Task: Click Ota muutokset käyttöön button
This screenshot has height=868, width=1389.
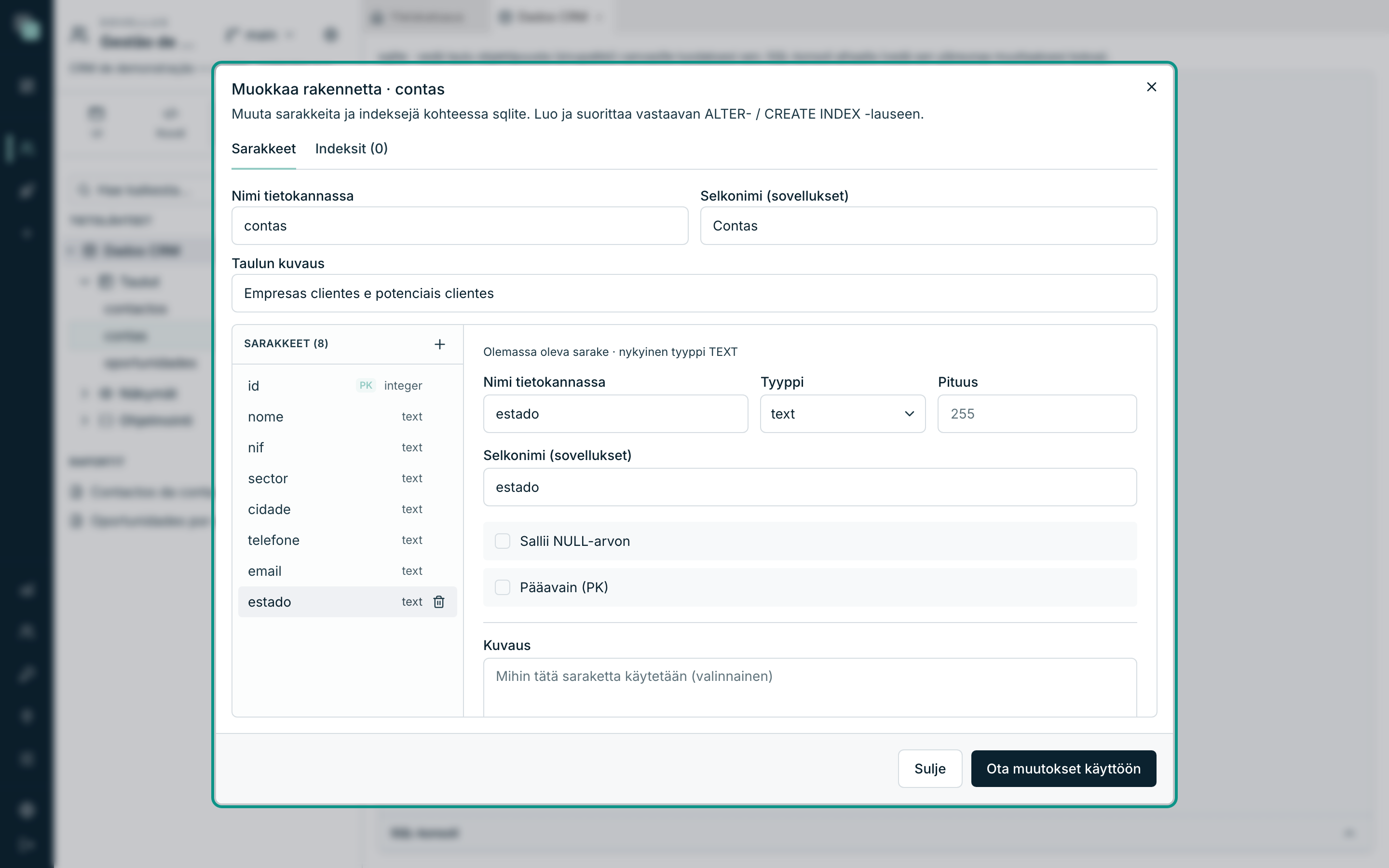Action: (1063, 769)
